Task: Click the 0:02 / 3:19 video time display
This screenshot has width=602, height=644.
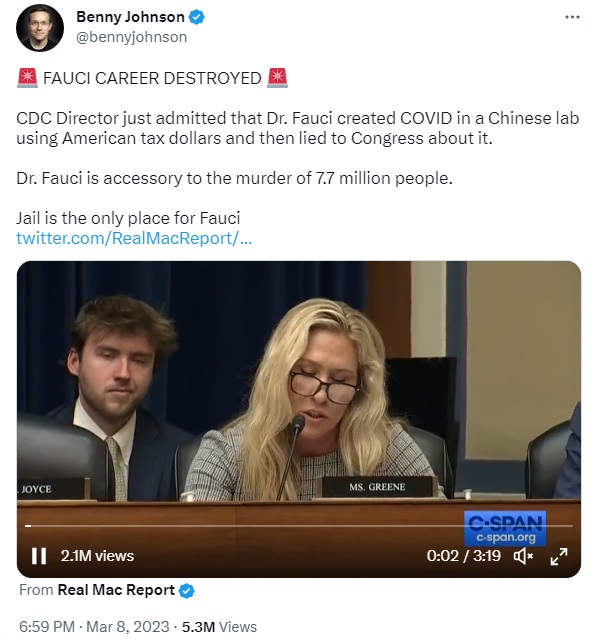Action: pyautogui.click(x=463, y=556)
